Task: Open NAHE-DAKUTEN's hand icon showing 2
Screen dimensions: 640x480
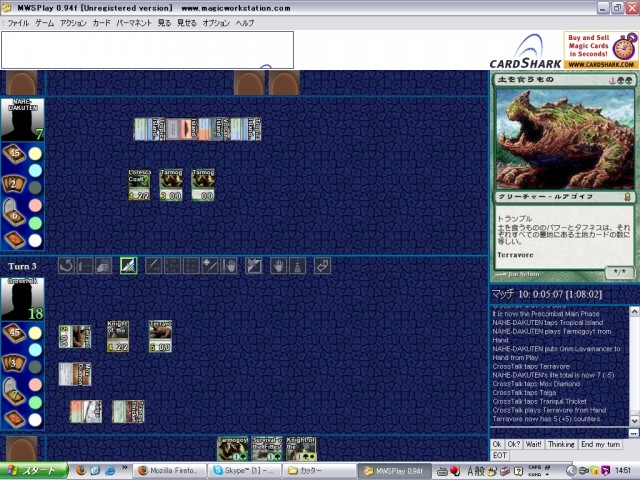Action: (14, 184)
